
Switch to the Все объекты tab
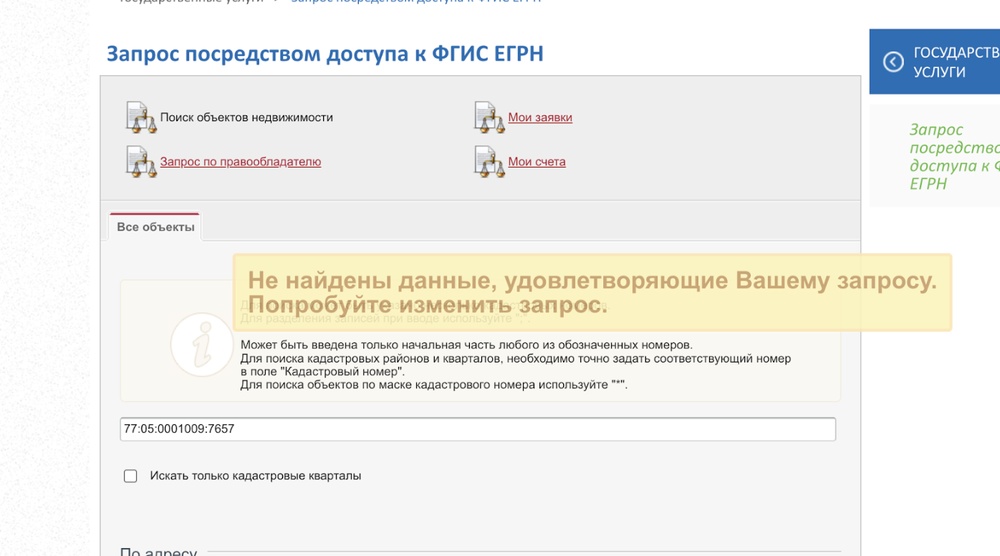pos(155,227)
